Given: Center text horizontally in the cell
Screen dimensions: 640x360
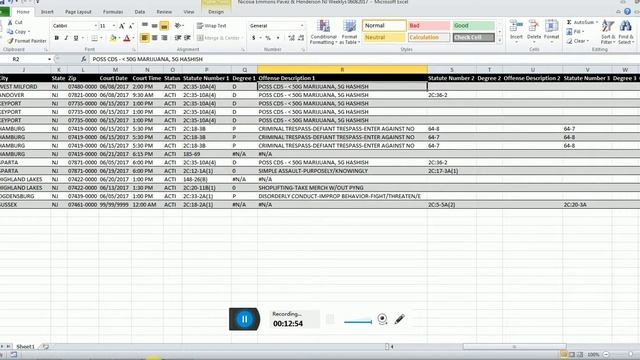Looking at the screenshot, I should point(154,38).
